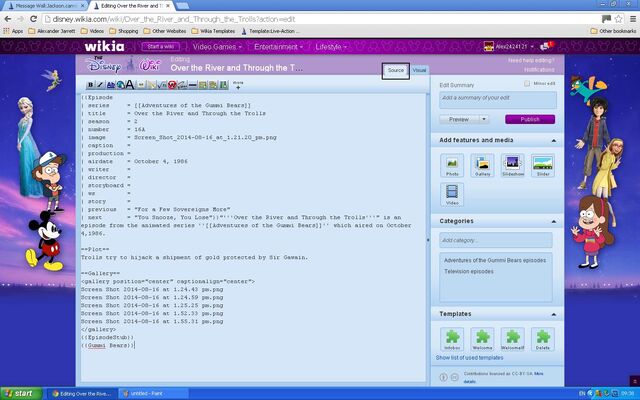Open Alex2424121 user account menu

coord(509,47)
